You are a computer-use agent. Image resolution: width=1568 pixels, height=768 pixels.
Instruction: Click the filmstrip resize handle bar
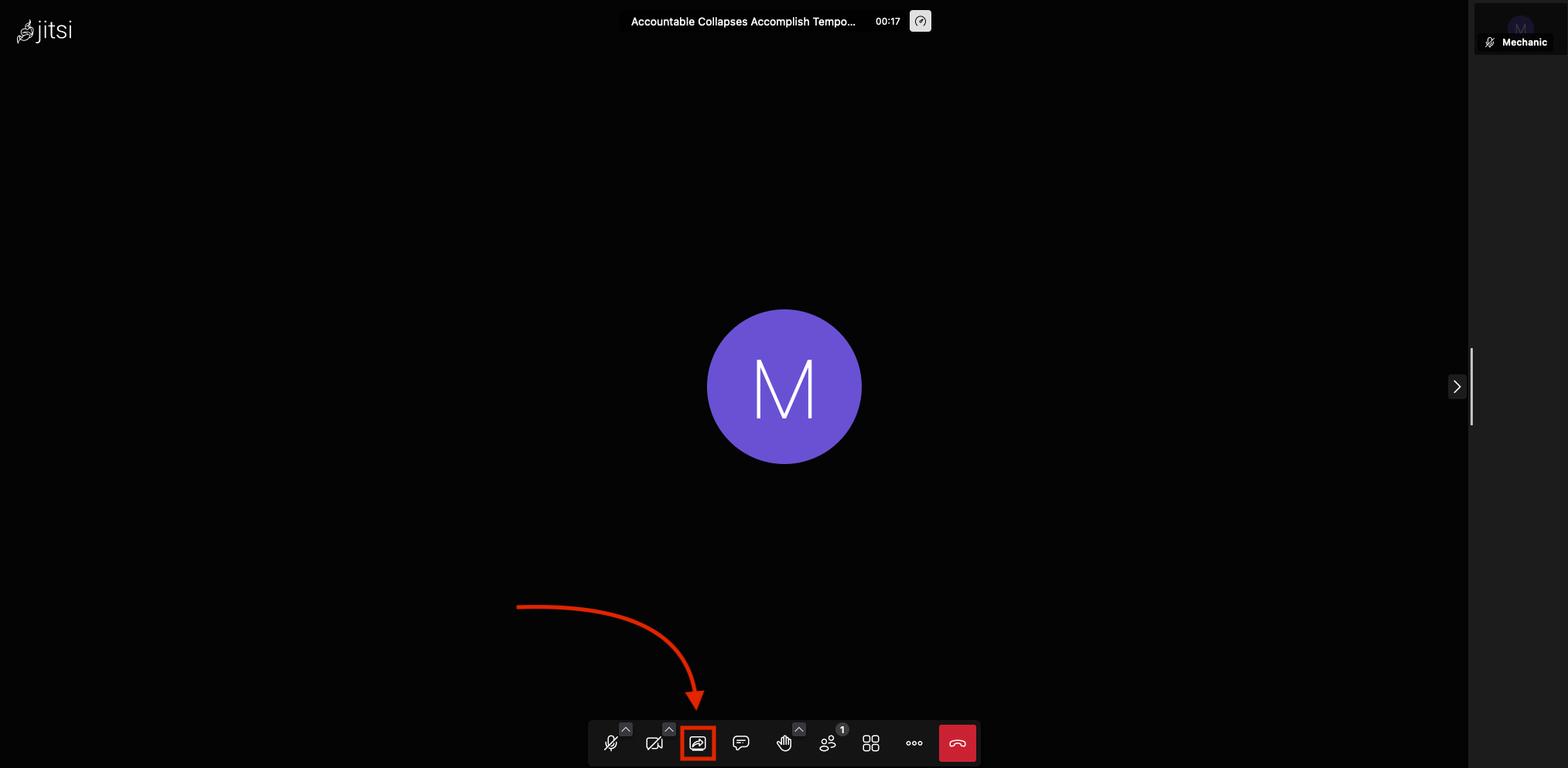pyautogui.click(x=1471, y=387)
